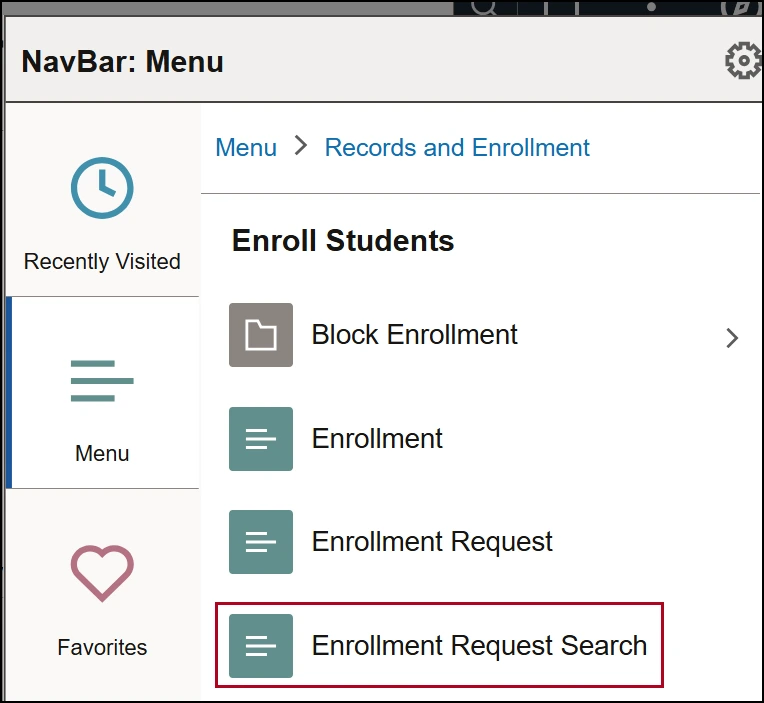
Task: Open the Block Enrollment folder label
Action: click(x=415, y=335)
